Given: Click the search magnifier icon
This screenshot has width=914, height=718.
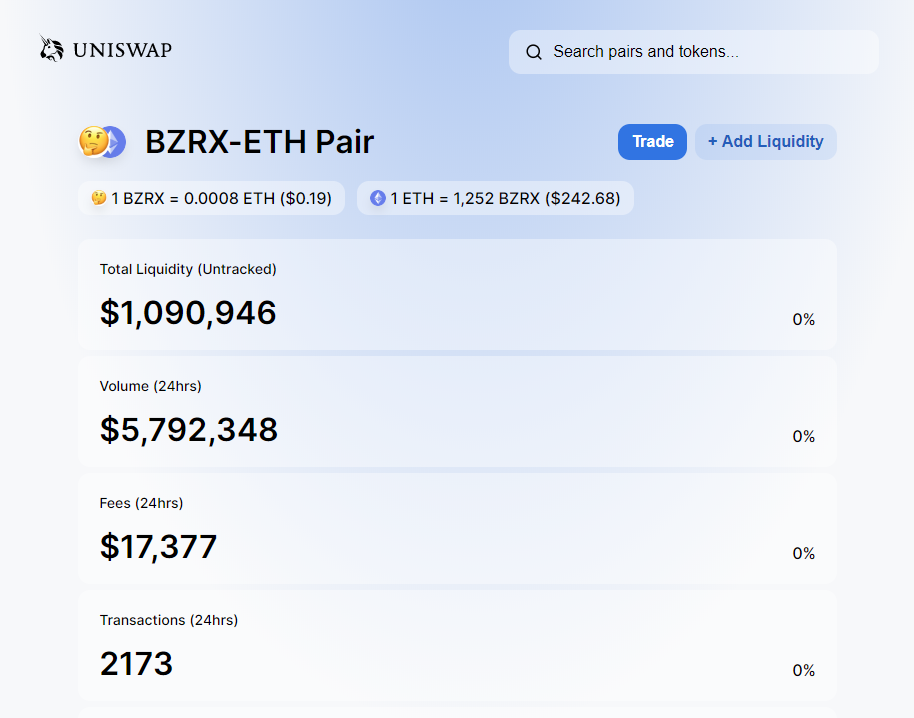Looking at the screenshot, I should click(x=534, y=52).
